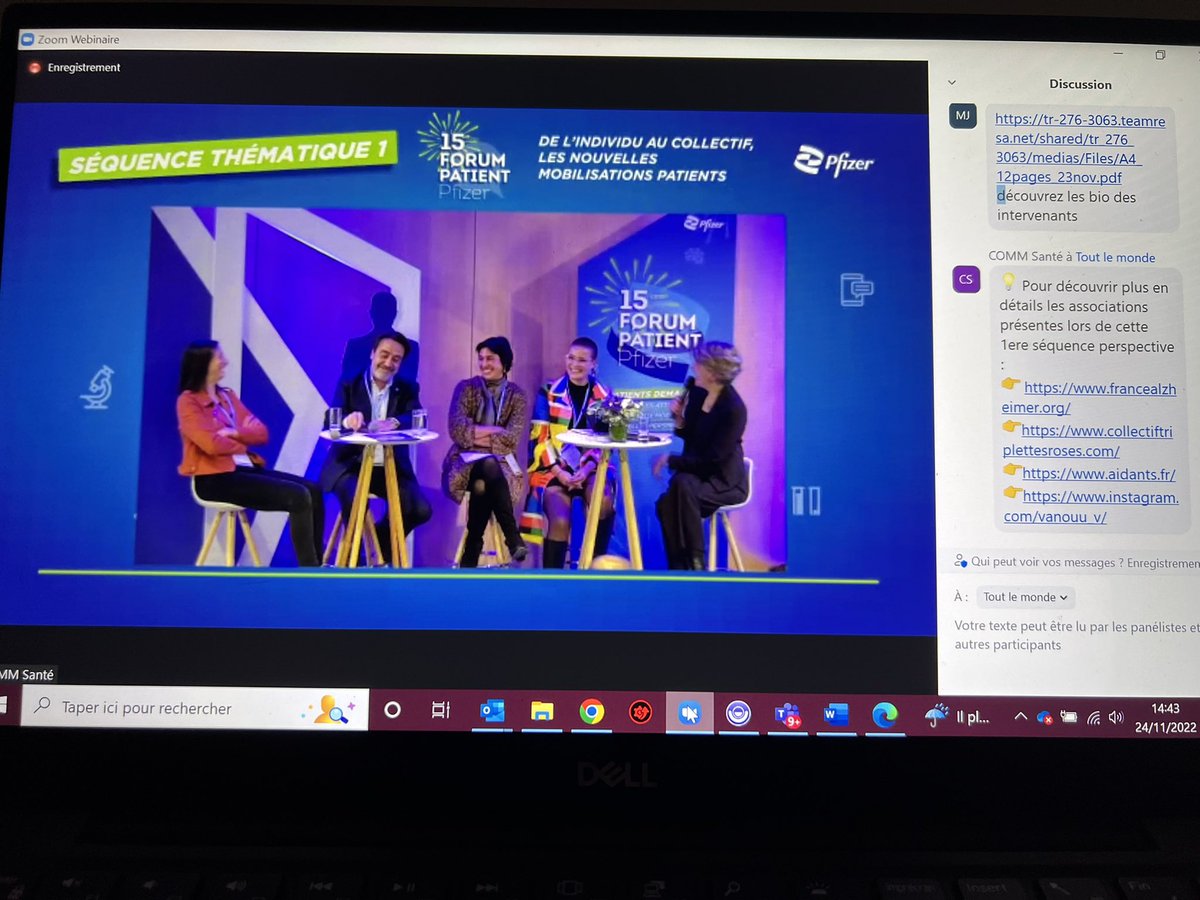This screenshot has width=1200, height=900.
Task: Click the chat message input field
Action: (1075, 636)
